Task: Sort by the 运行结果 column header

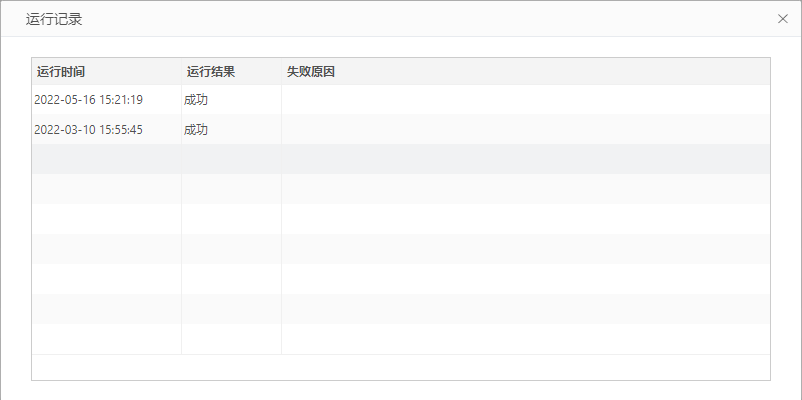Action: [x=211, y=72]
